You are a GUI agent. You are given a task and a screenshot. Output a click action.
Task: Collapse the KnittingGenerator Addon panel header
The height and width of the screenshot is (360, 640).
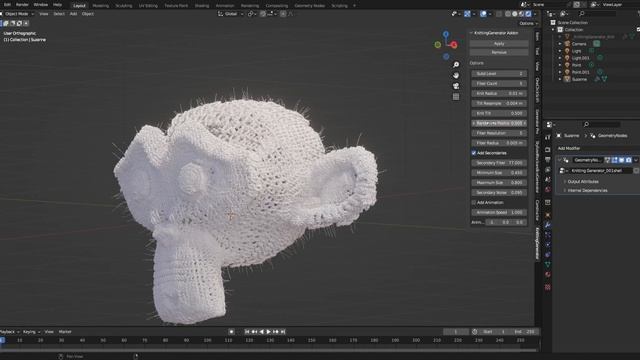(x=496, y=33)
